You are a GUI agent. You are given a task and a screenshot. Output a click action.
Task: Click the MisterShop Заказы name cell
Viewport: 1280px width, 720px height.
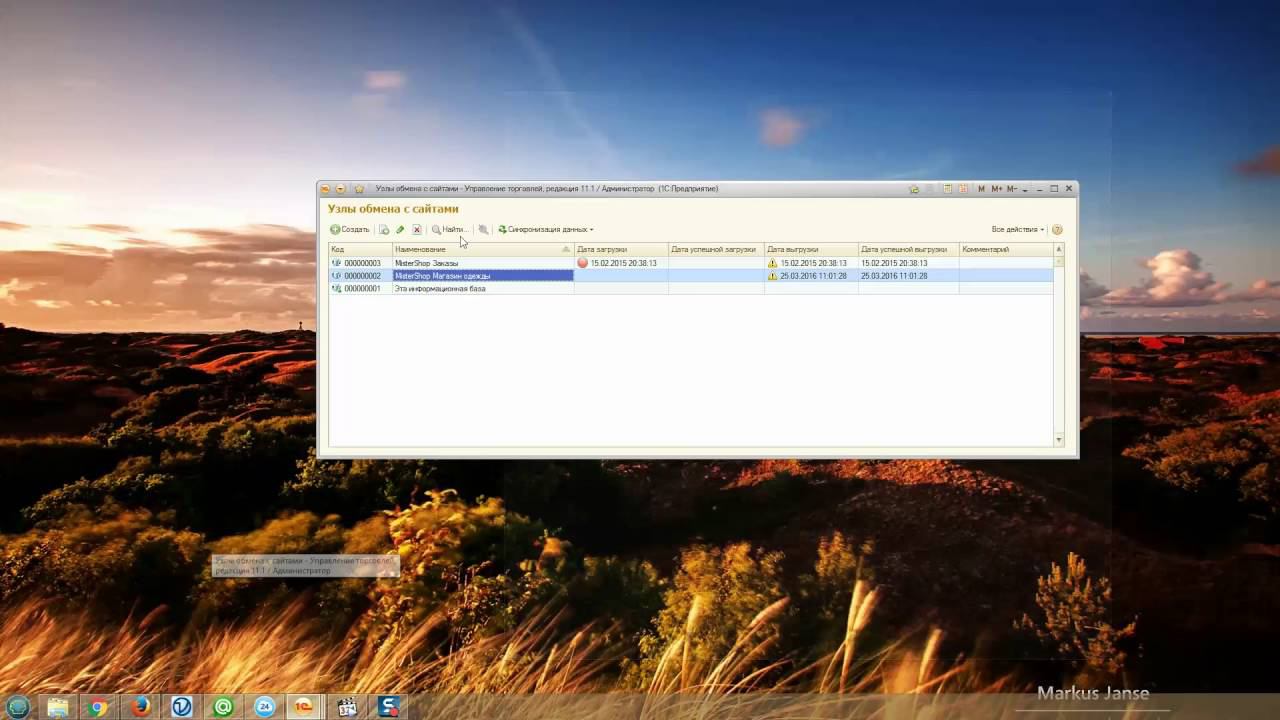pyautogui.click(x=483, y=263)
